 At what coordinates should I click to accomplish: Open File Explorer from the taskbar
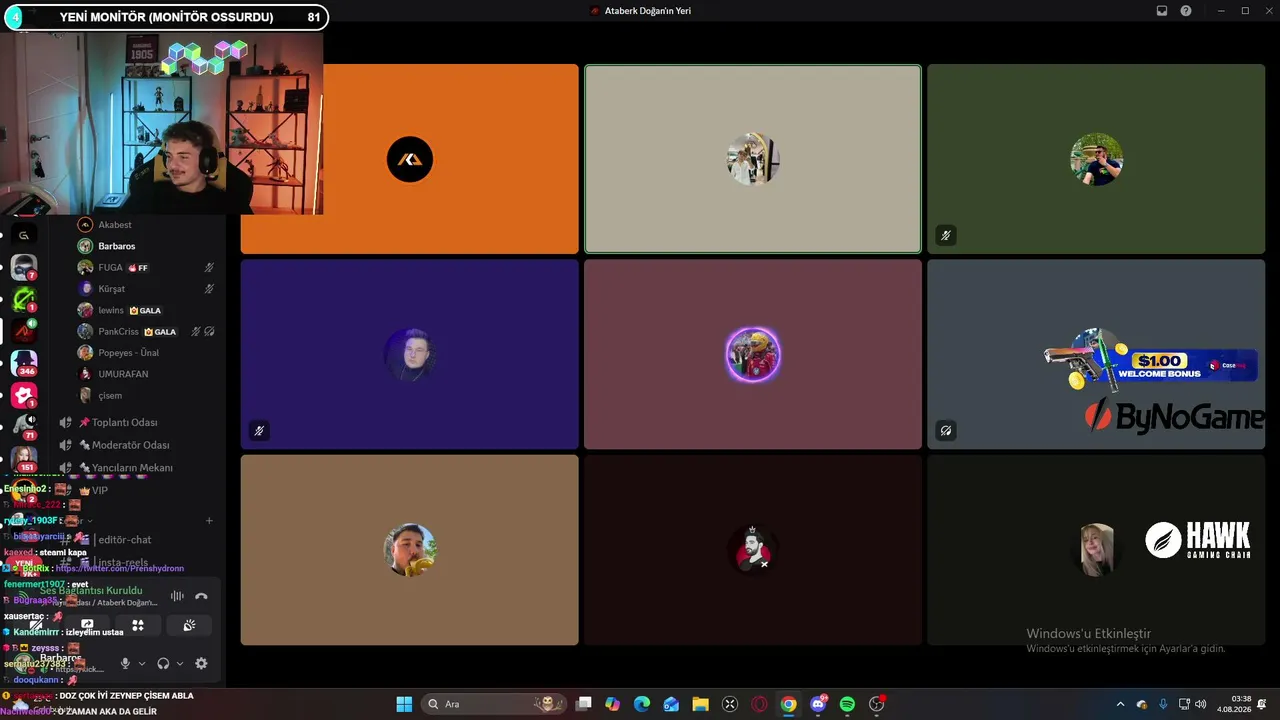coord(700,704)
